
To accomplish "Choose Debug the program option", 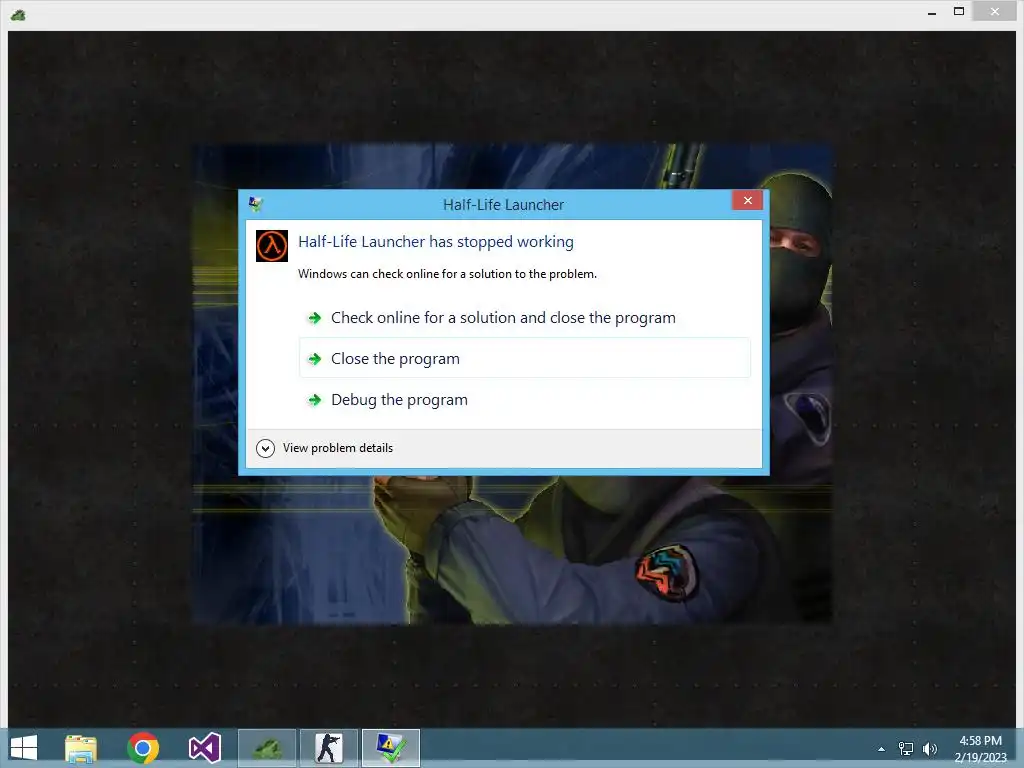I will tap(524, 400).
